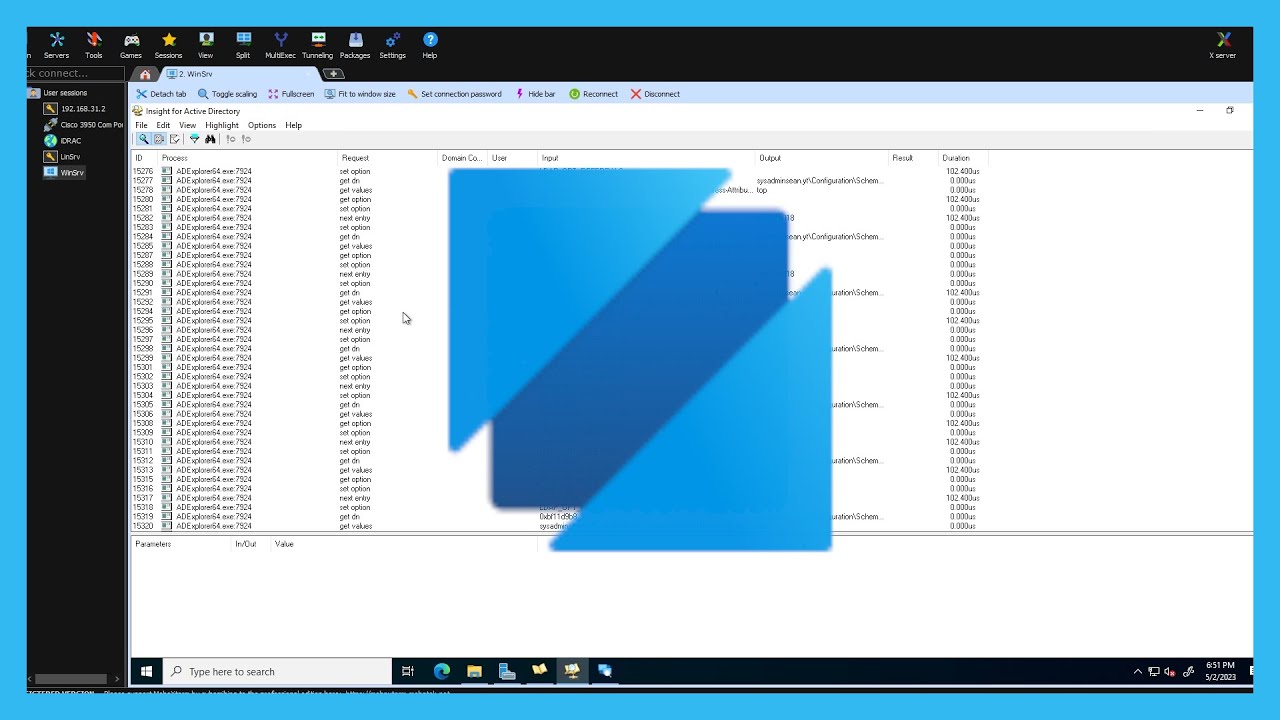Open the File menu in Insight
This screenshot has width=1280, height=720.
click(x=141, y=125)
